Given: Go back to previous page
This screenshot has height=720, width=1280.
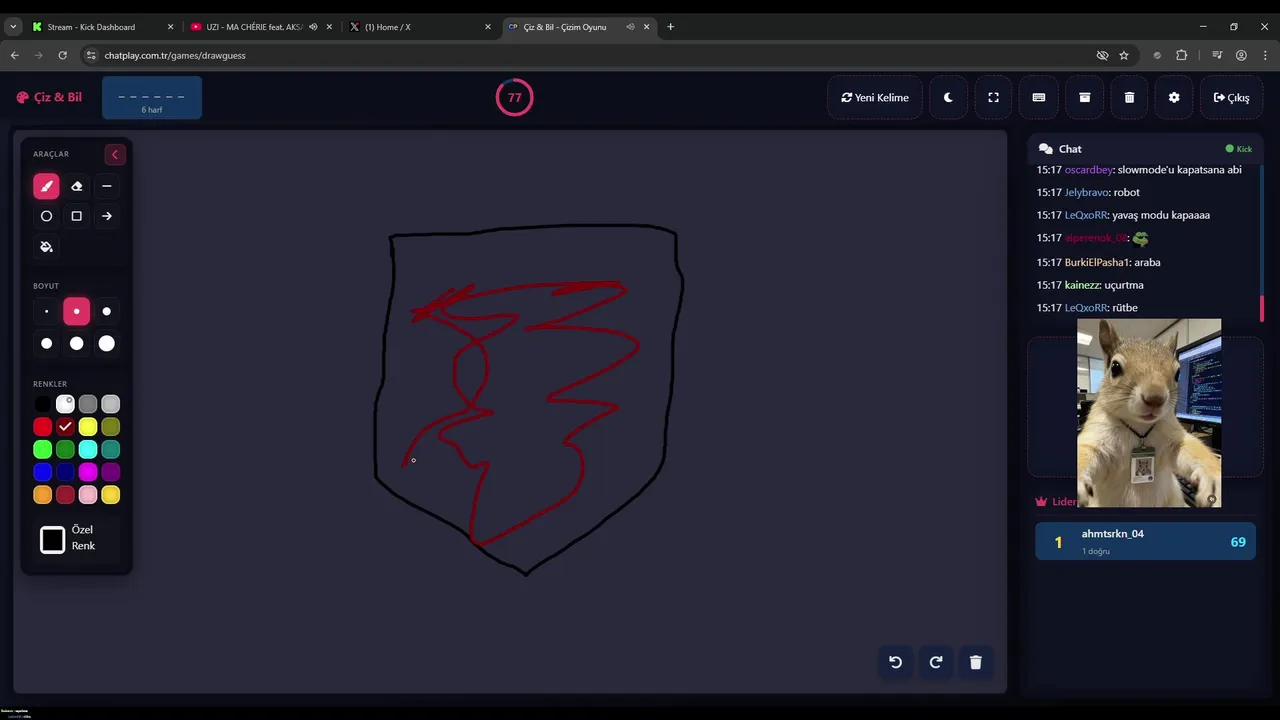Looking at the screenshot, I should click(15, 55).
